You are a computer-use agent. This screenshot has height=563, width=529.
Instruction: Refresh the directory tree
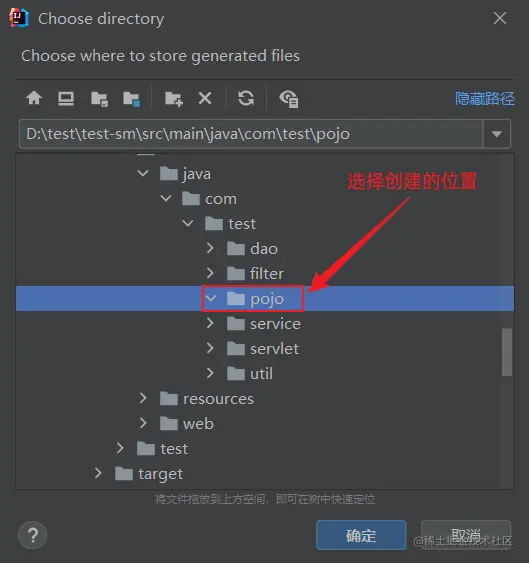246,98
